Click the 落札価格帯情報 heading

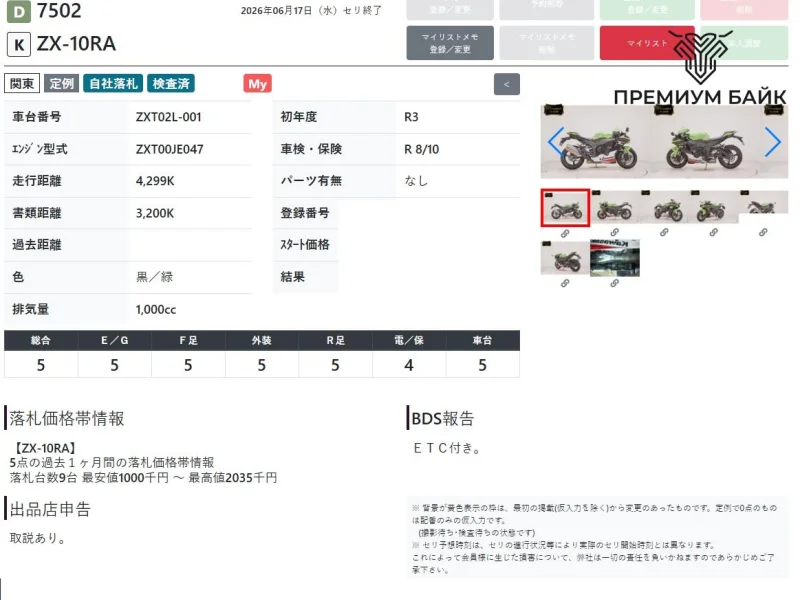tap(67, 418)
